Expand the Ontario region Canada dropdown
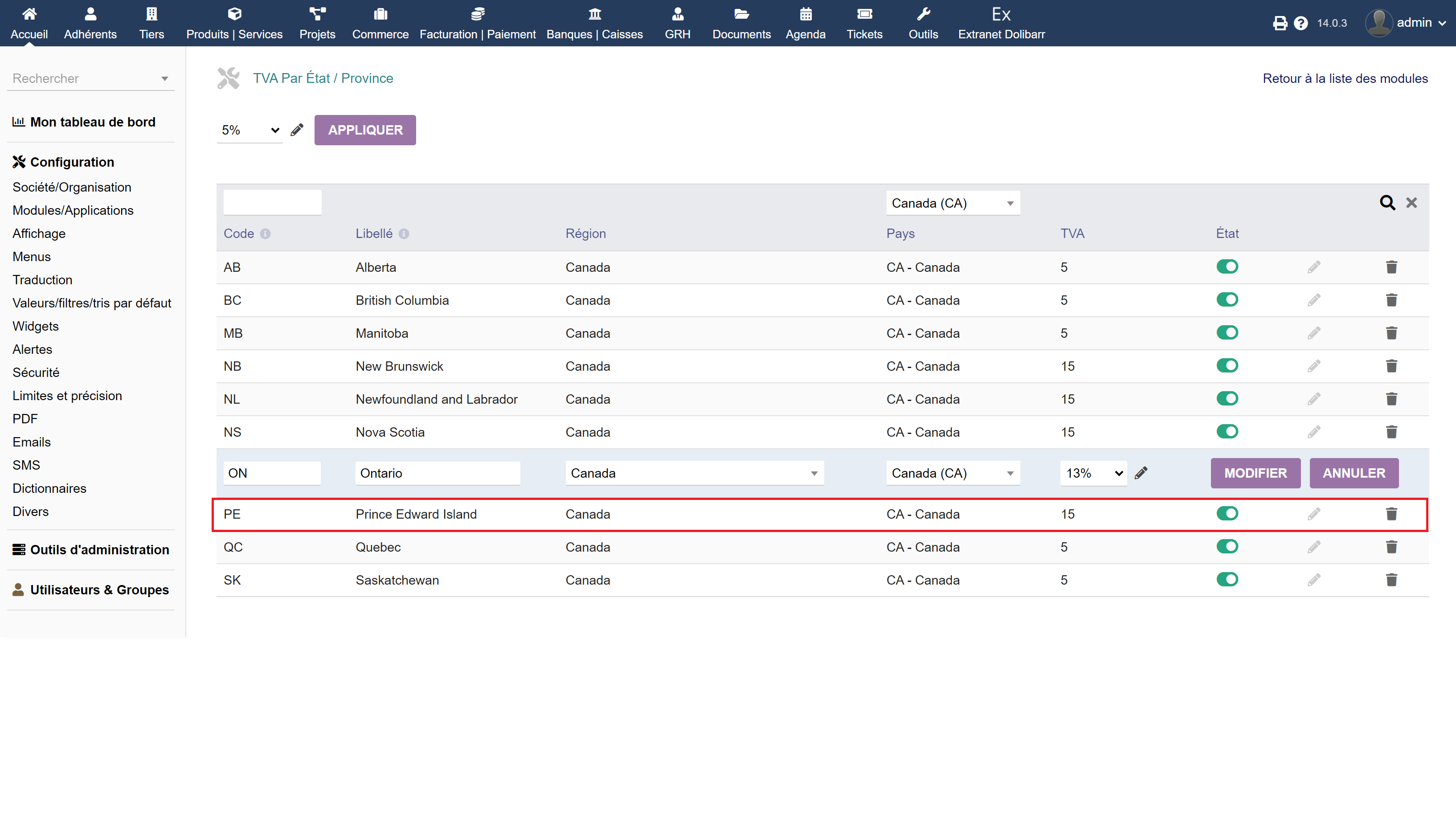Screen dimensions: 1456x827 click(x=694, y=473)
